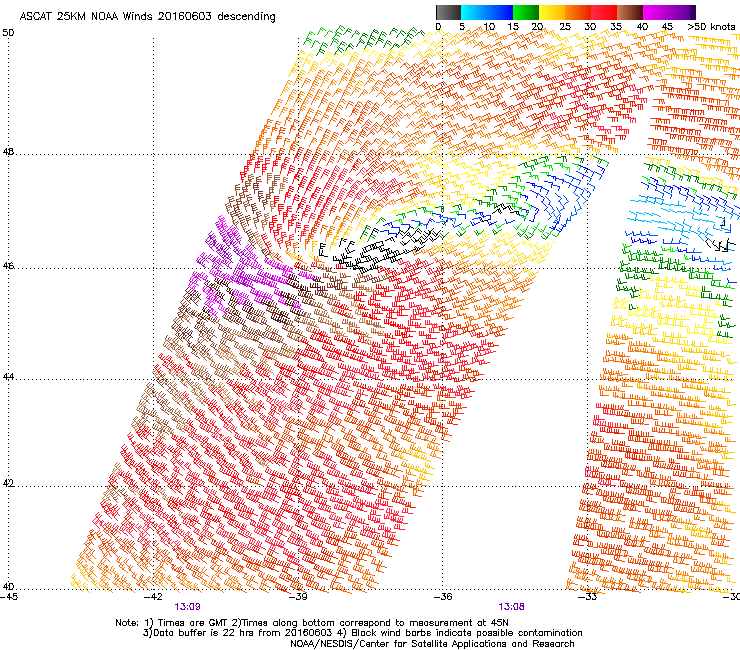Click the '-42' longitude axis label
740x650 pixels.
coord(153,596)
